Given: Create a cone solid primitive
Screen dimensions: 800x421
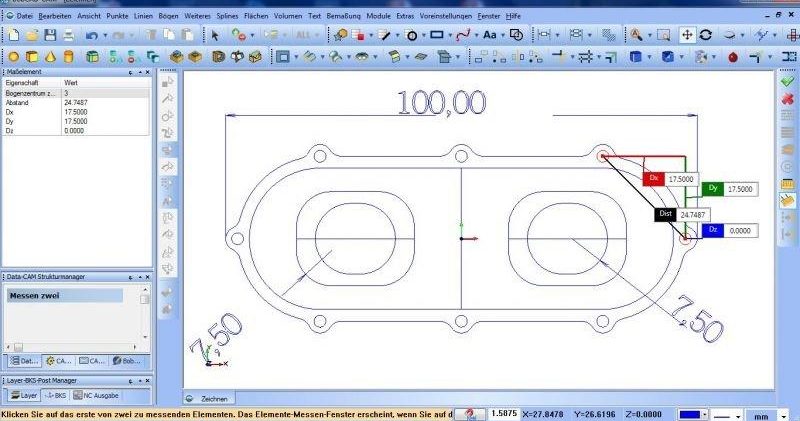Looking at the screenshot, I should click(50, 57).
